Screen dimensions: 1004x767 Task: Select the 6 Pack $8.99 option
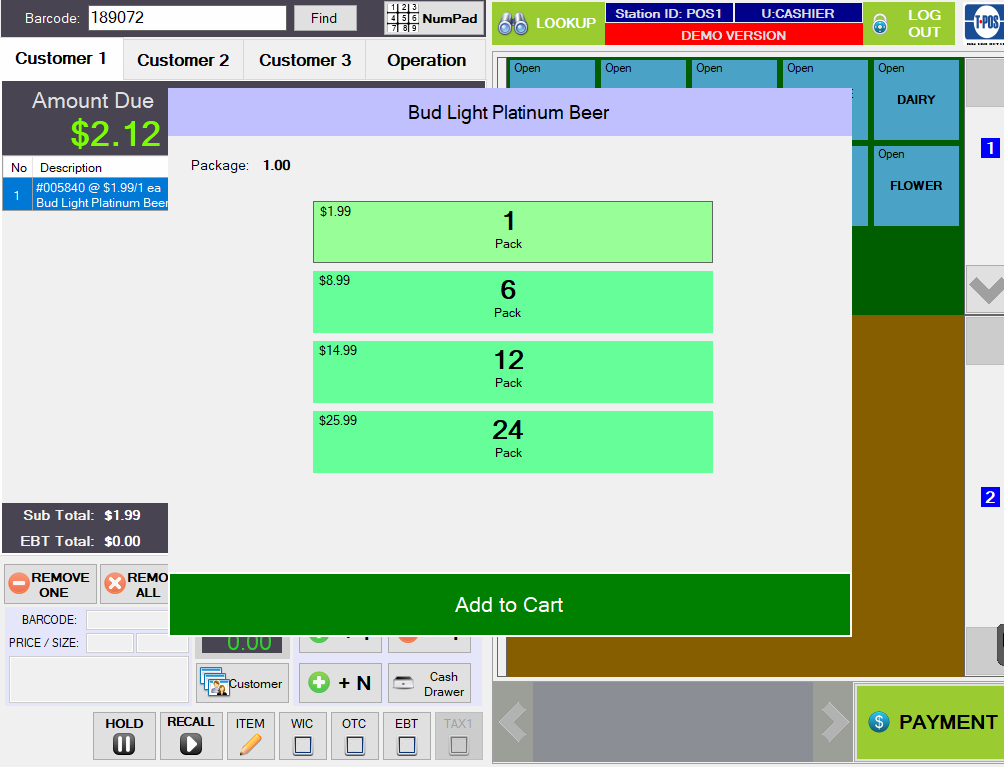(512, 302)
